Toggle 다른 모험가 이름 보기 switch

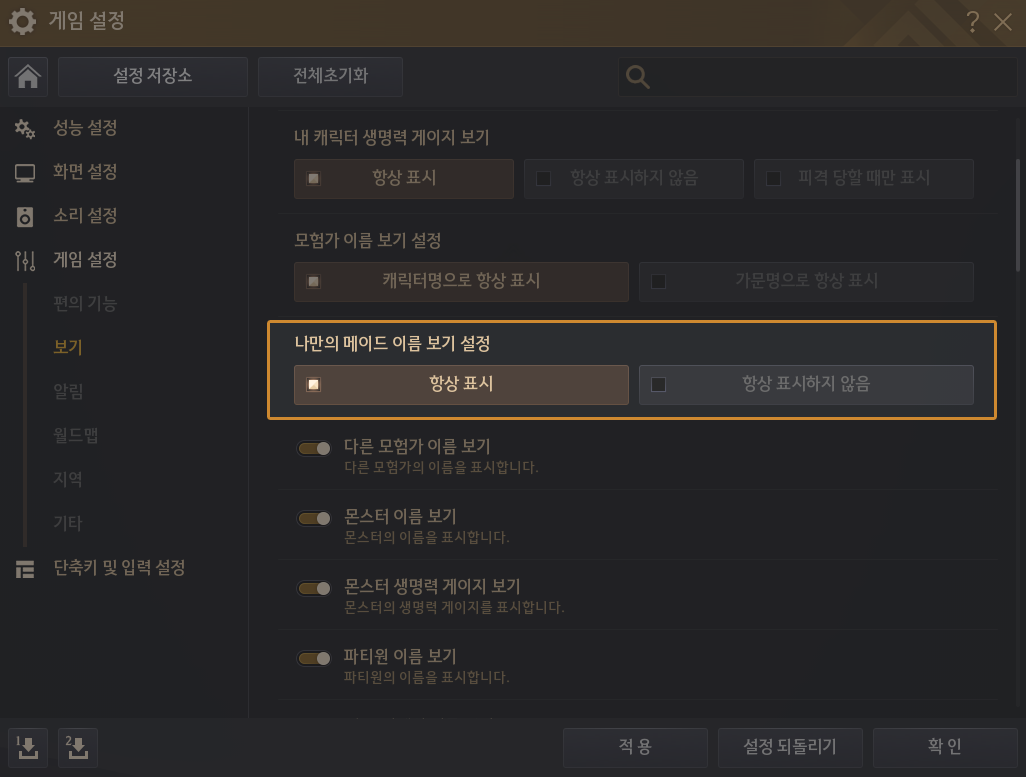click(x=314, y=448)
